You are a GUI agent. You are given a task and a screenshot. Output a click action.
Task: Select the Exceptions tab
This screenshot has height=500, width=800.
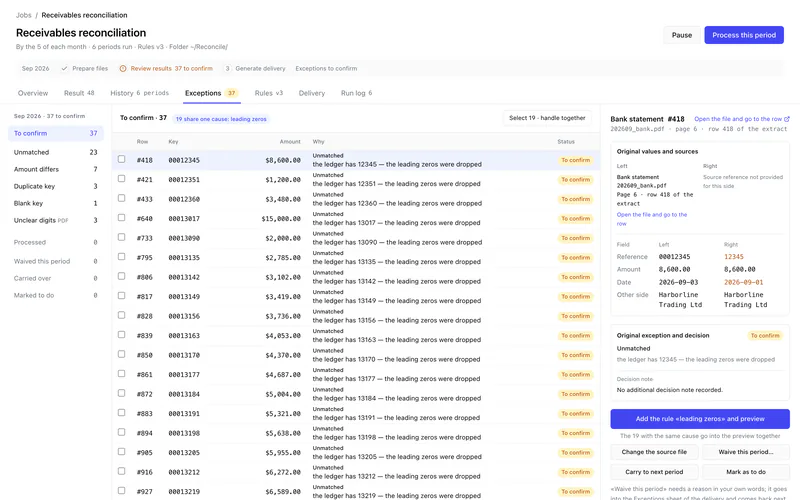pyautogui.click(x=211, y=93)
